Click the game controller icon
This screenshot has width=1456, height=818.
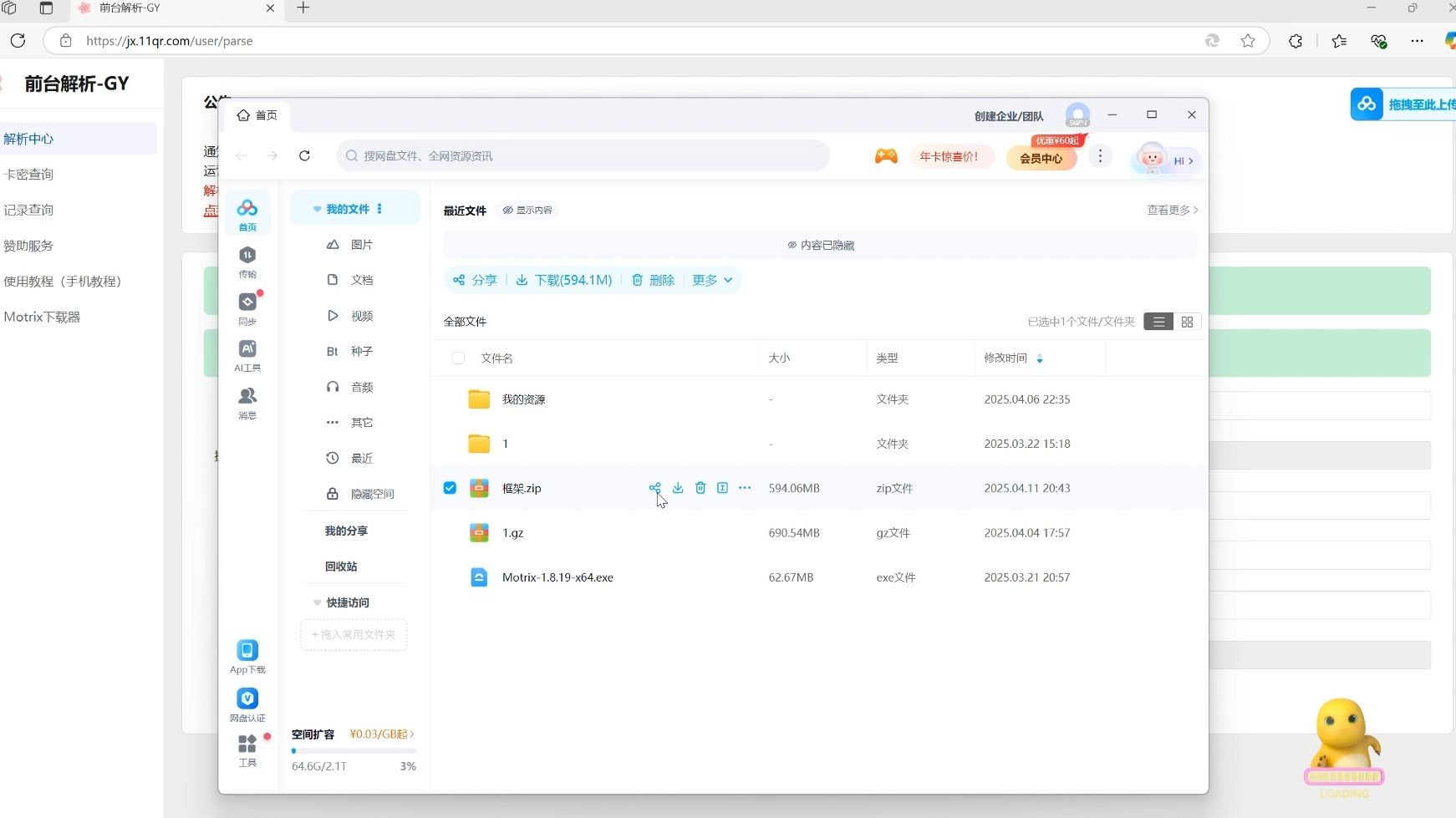[886, 156]
